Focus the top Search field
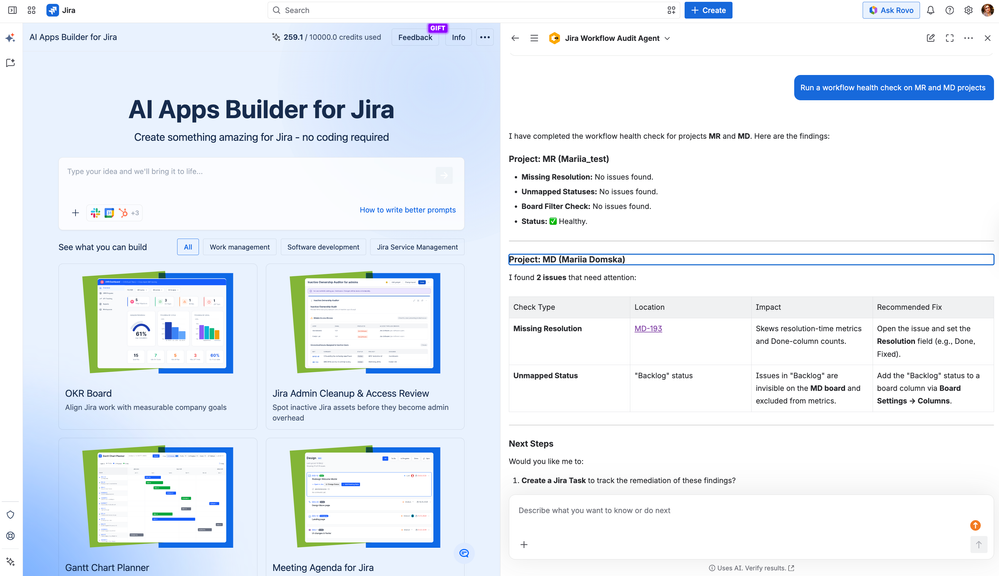The image size is (999, 576). click(x=473, y=10)
